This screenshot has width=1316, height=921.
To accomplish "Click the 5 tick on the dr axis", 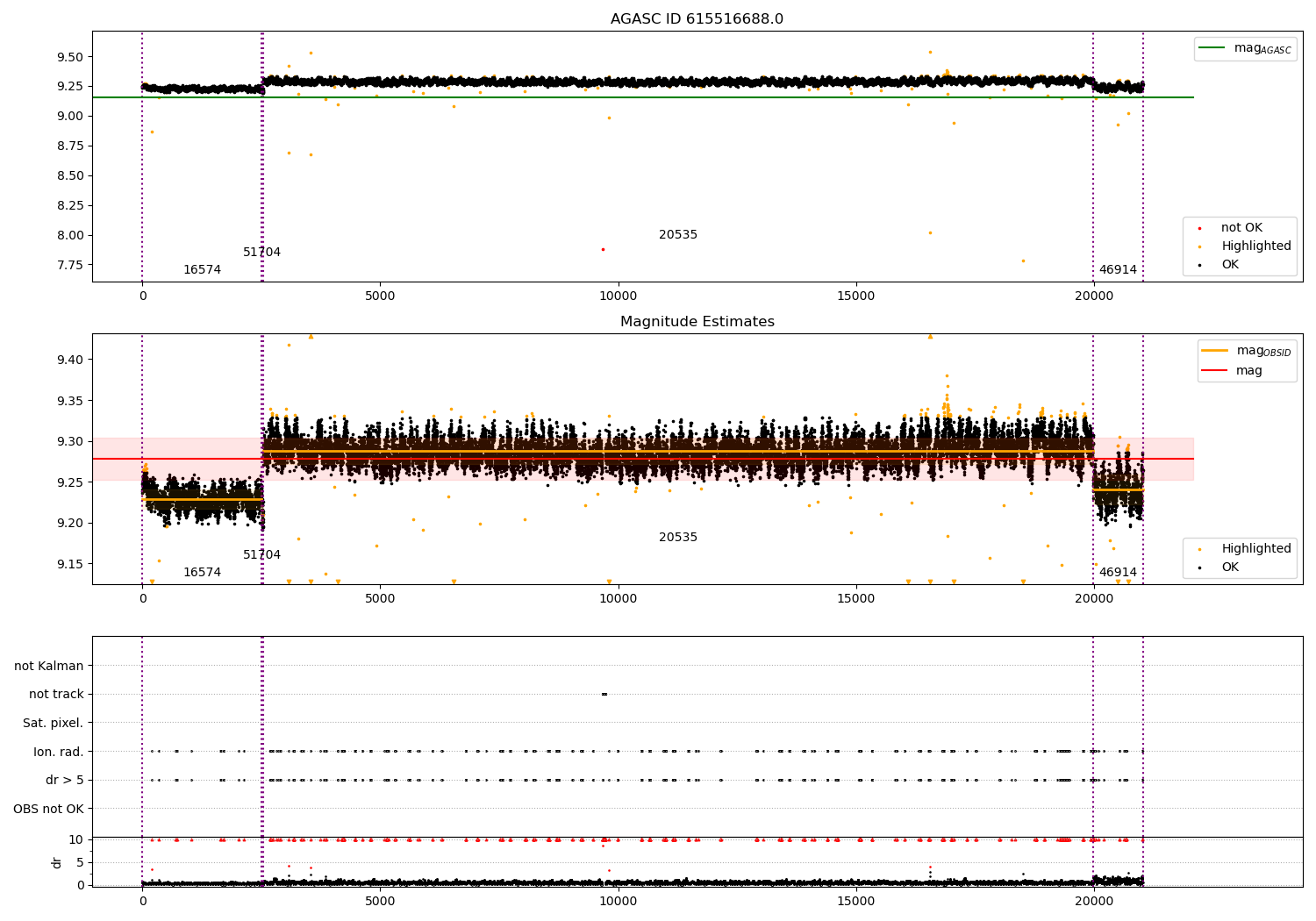I will pos(80,862).
